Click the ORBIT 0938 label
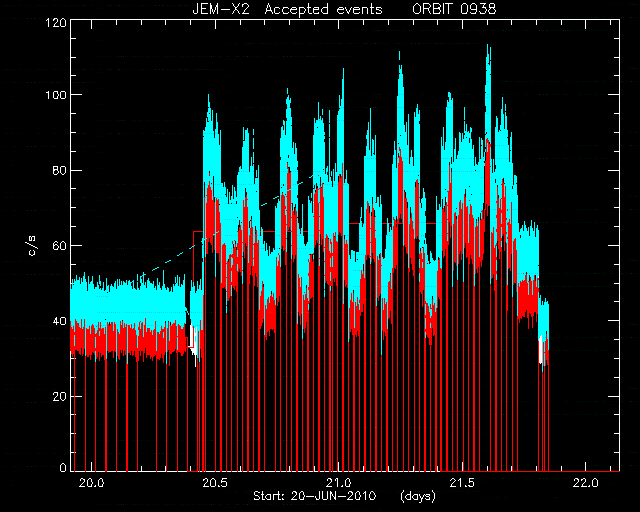Image resolution: width=640 pixels, height=512 pixels. click(x=454, y=9)
